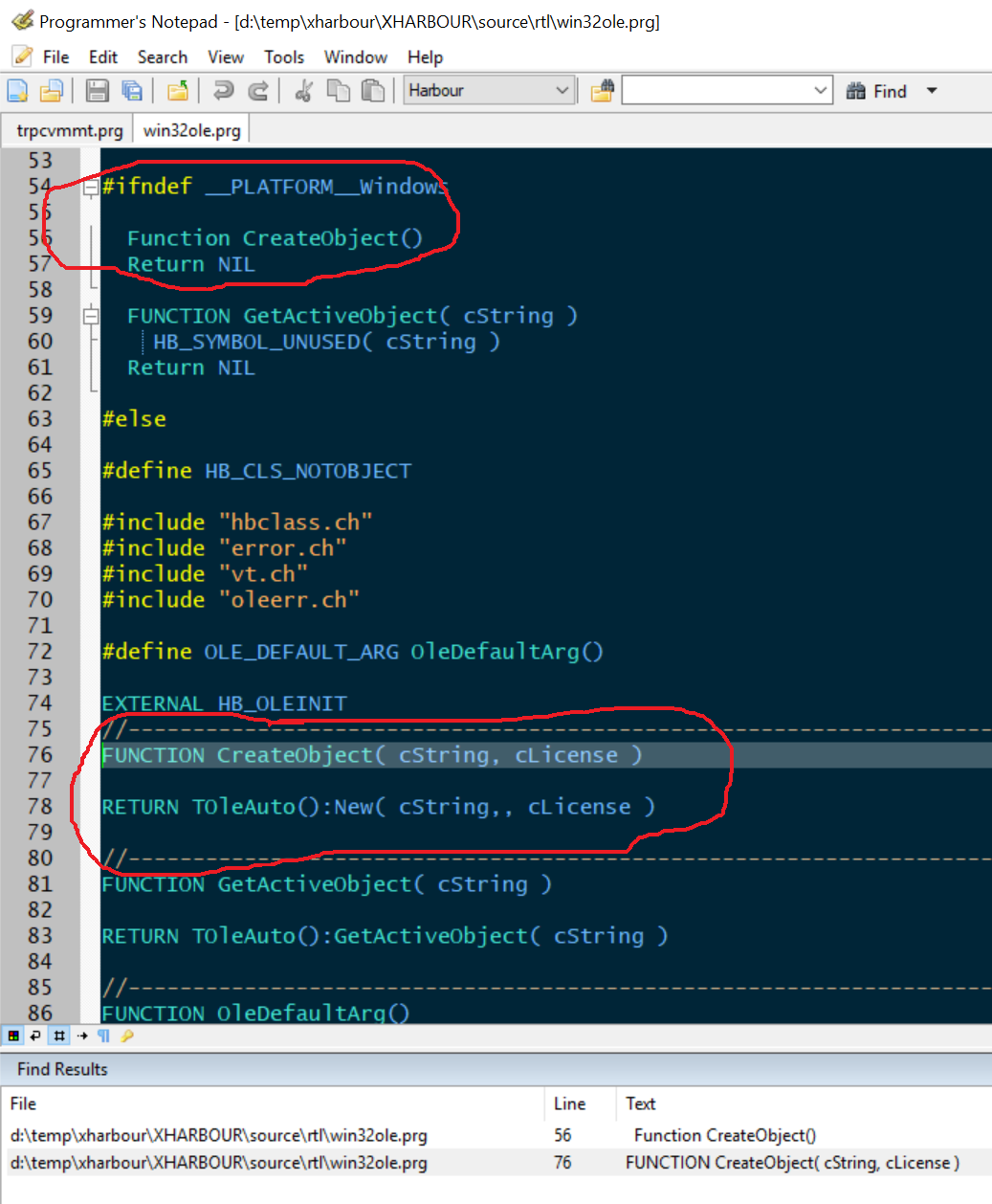This screenshot has height=1204, width=992.
Task: Open the Help menu
Action: pyautogui.click(x=425, y=56)
